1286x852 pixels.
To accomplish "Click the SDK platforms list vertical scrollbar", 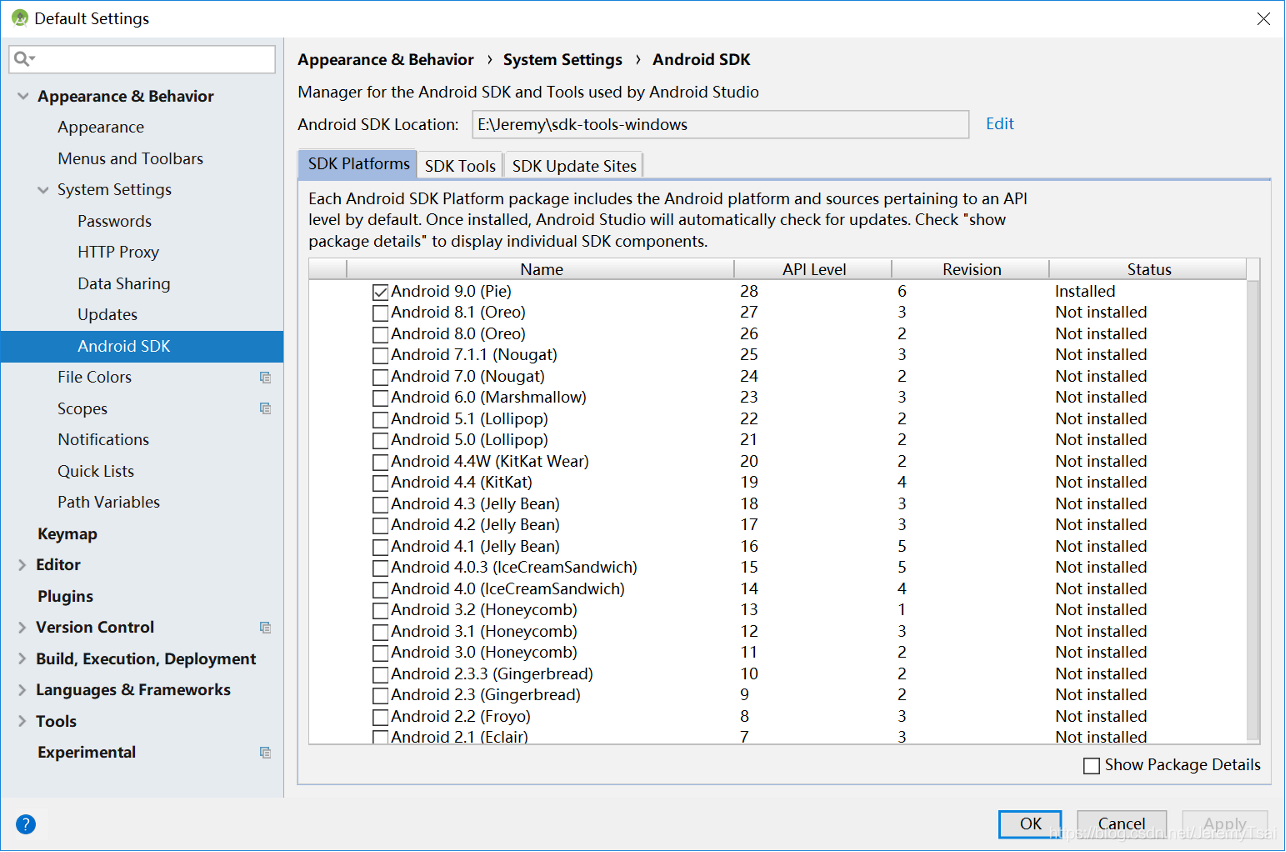I will 1254,510.
